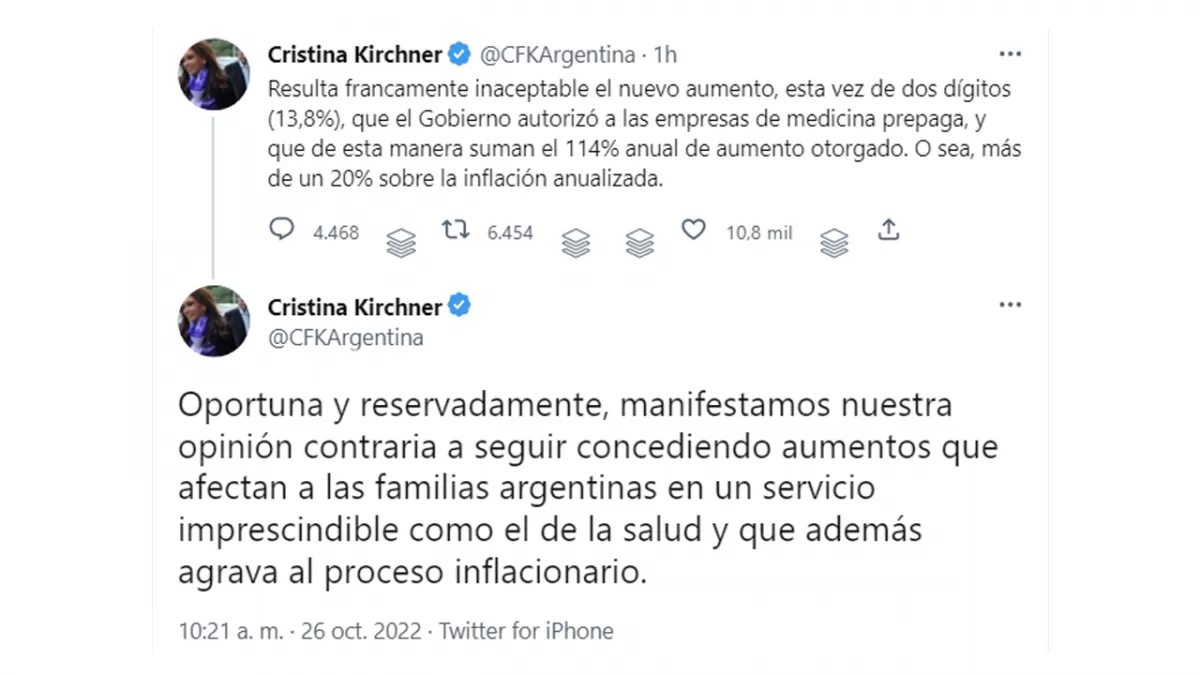This screenshot has width=1200, height=675.
Task: Click the 10,8 mil likes counter
Action: (x=758, y=232)
